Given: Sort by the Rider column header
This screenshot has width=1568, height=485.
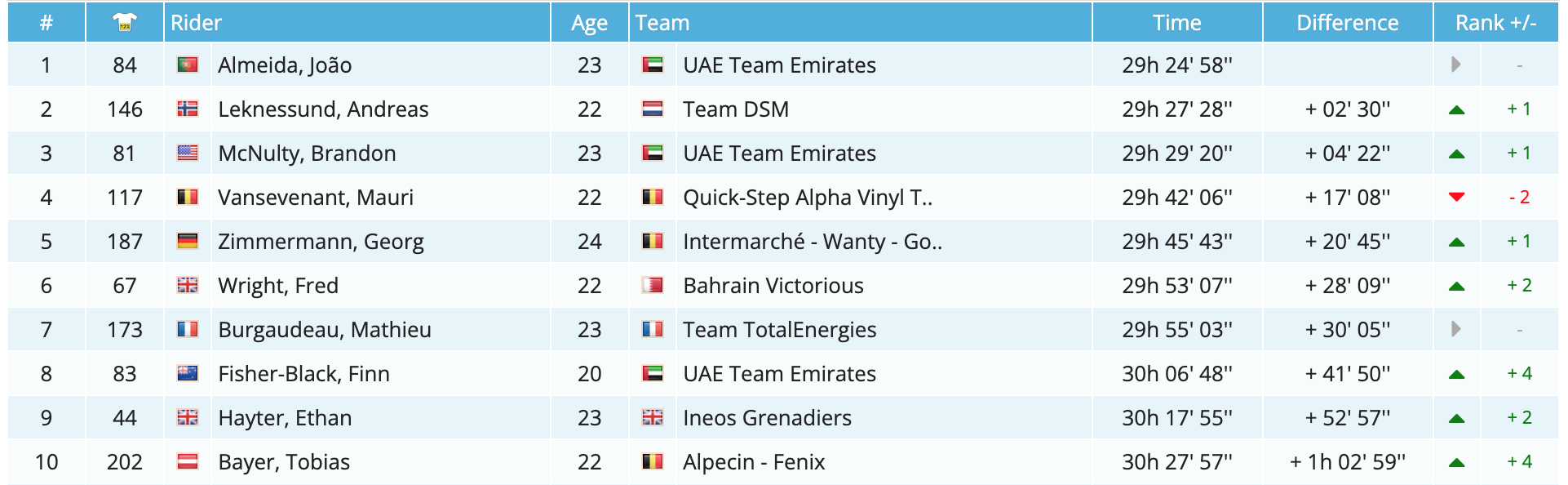Looking at the screenshot, I should click(196, 23).
